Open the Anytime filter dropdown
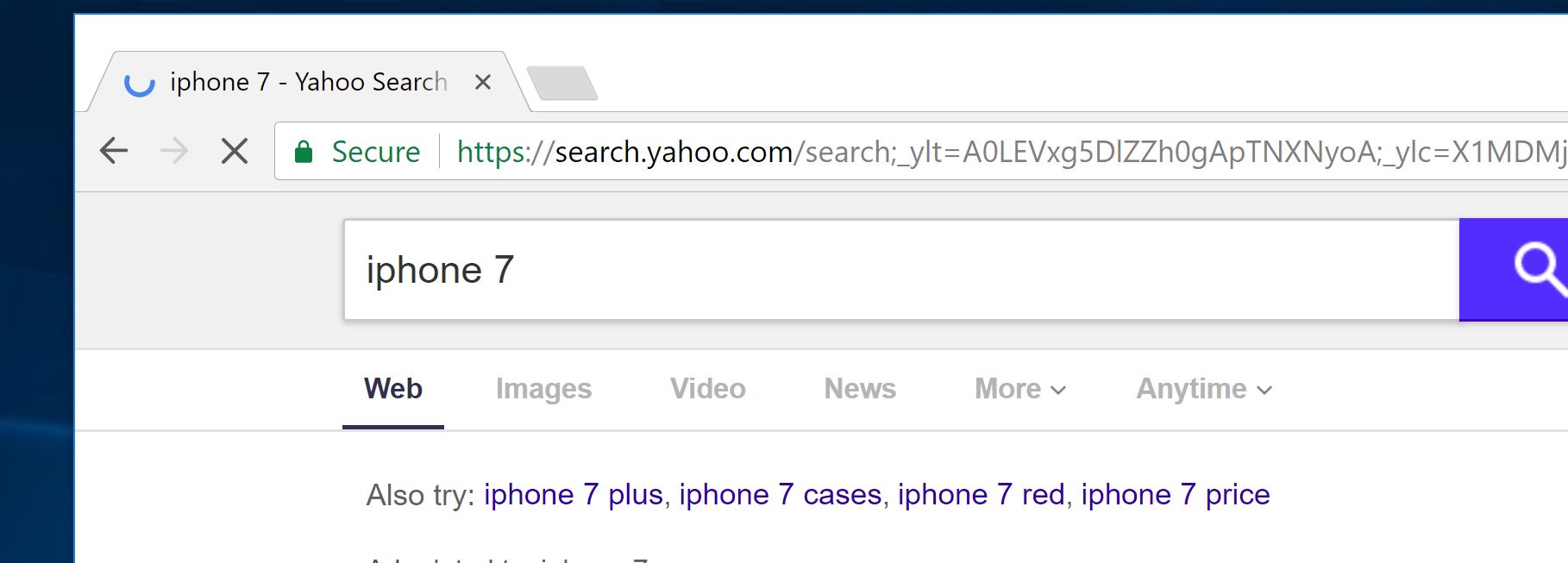 1203,389
